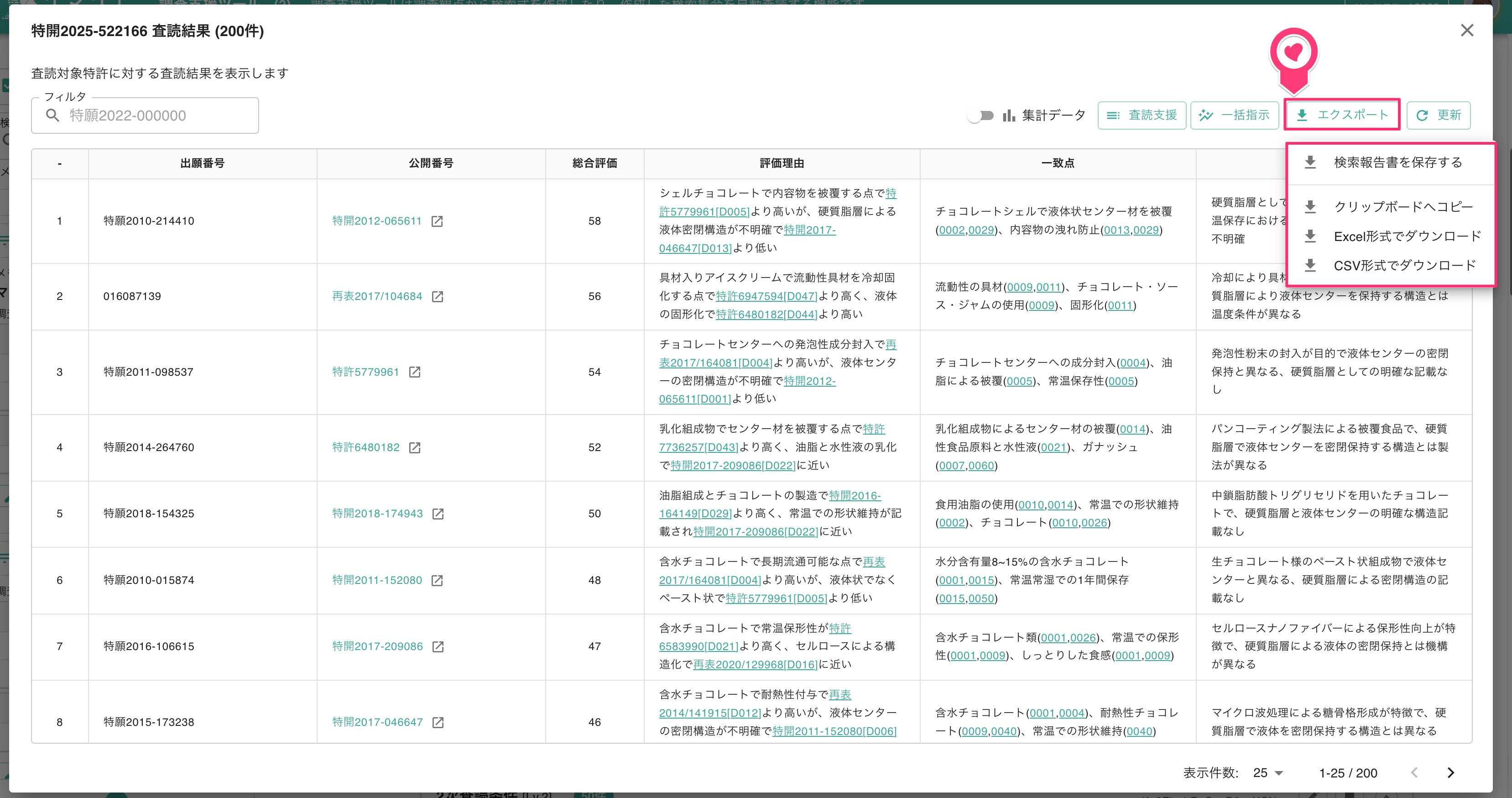Click the 特許6480182[D044] reference link
The width and height of the screenshot is (1512, 798).
766,314
